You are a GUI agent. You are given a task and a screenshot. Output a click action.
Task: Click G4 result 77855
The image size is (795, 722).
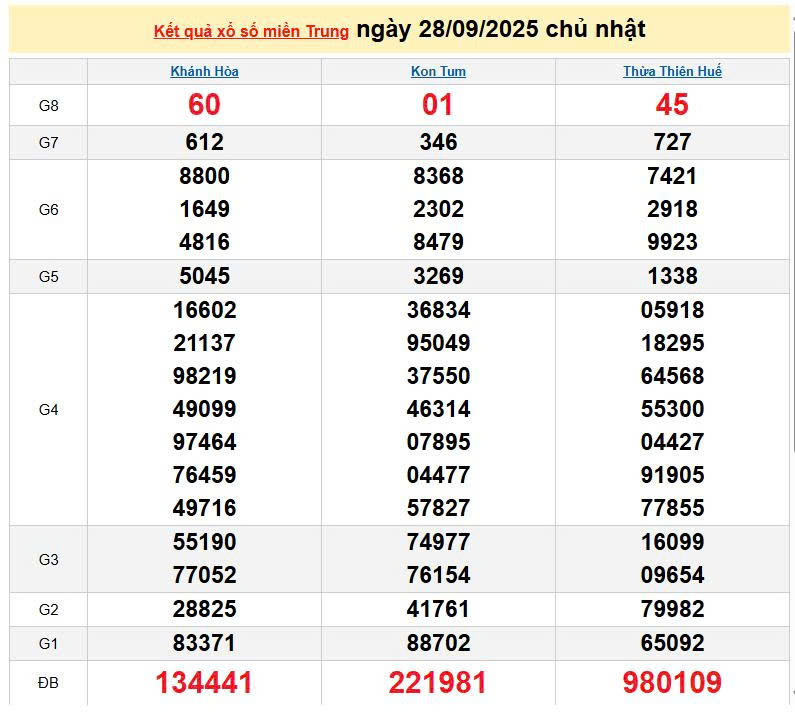(x=672, y=508)
